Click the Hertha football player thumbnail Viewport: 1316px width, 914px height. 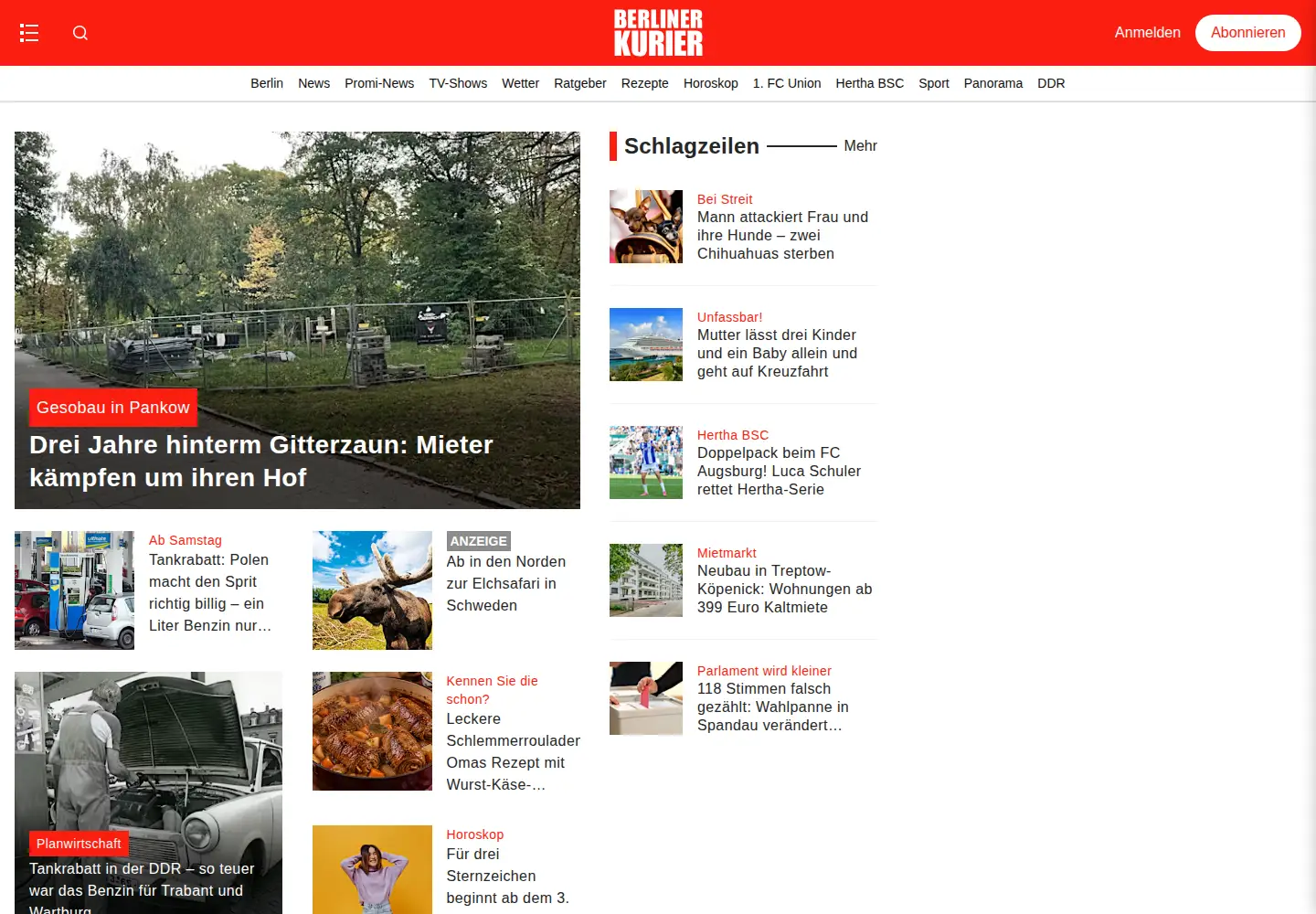point(646,462)
